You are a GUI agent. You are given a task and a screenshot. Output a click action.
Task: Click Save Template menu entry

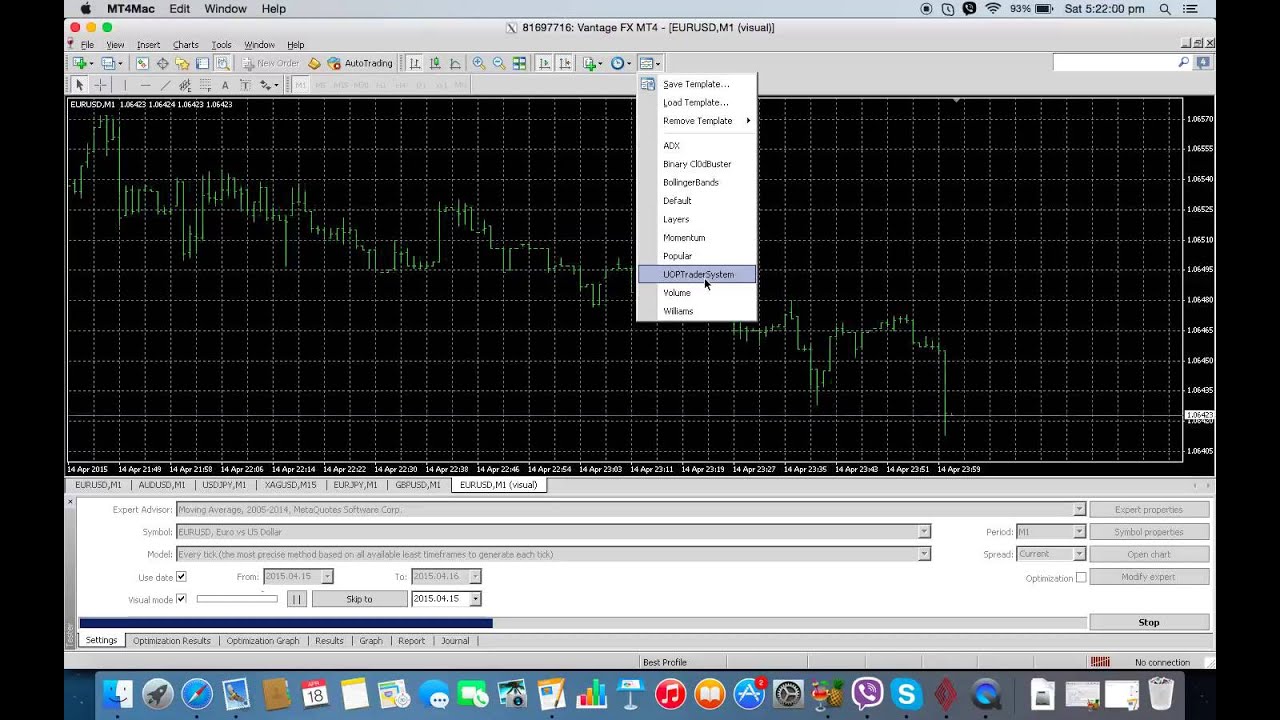697,84
